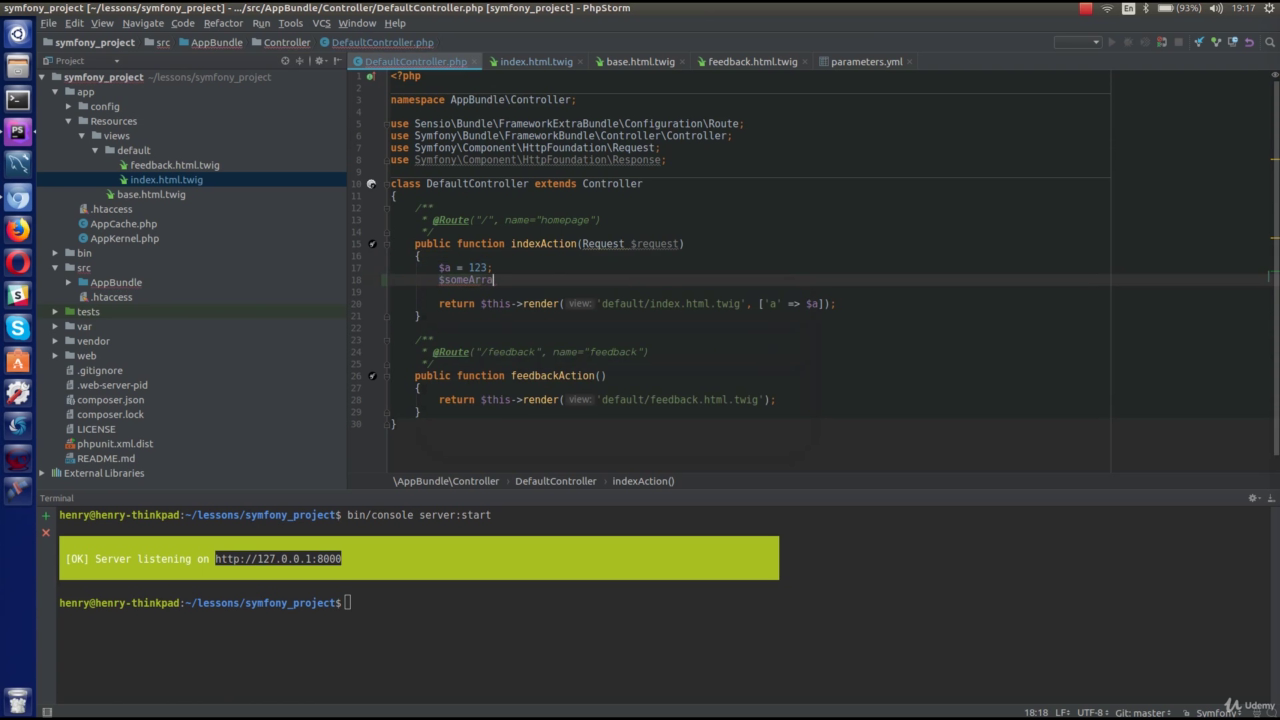Switch to index.html.twig editor tab
The height and width of the screenshot is (720, 1280).
pyautogui.click(x=536, y=61)
